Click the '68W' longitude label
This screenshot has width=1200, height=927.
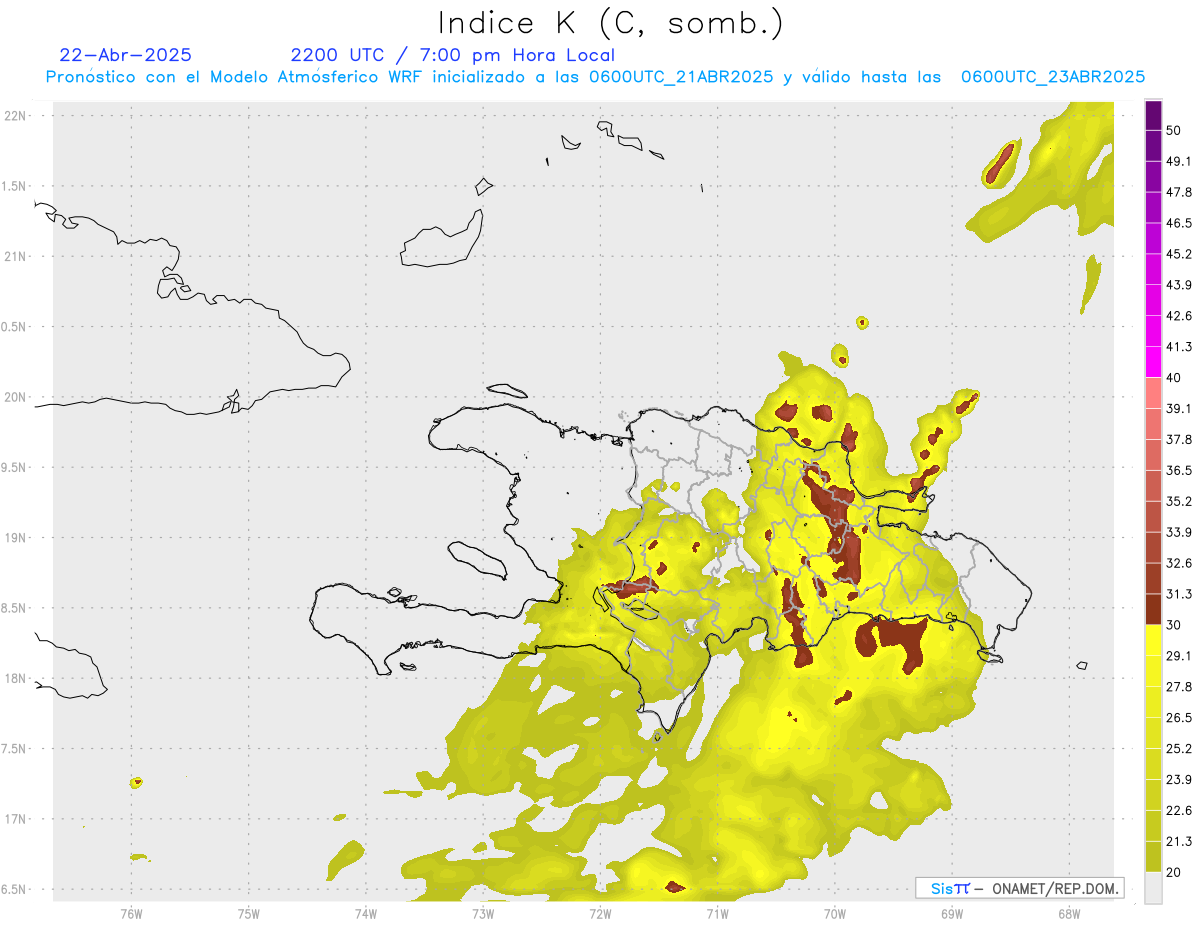click(x=1068, y=913)
